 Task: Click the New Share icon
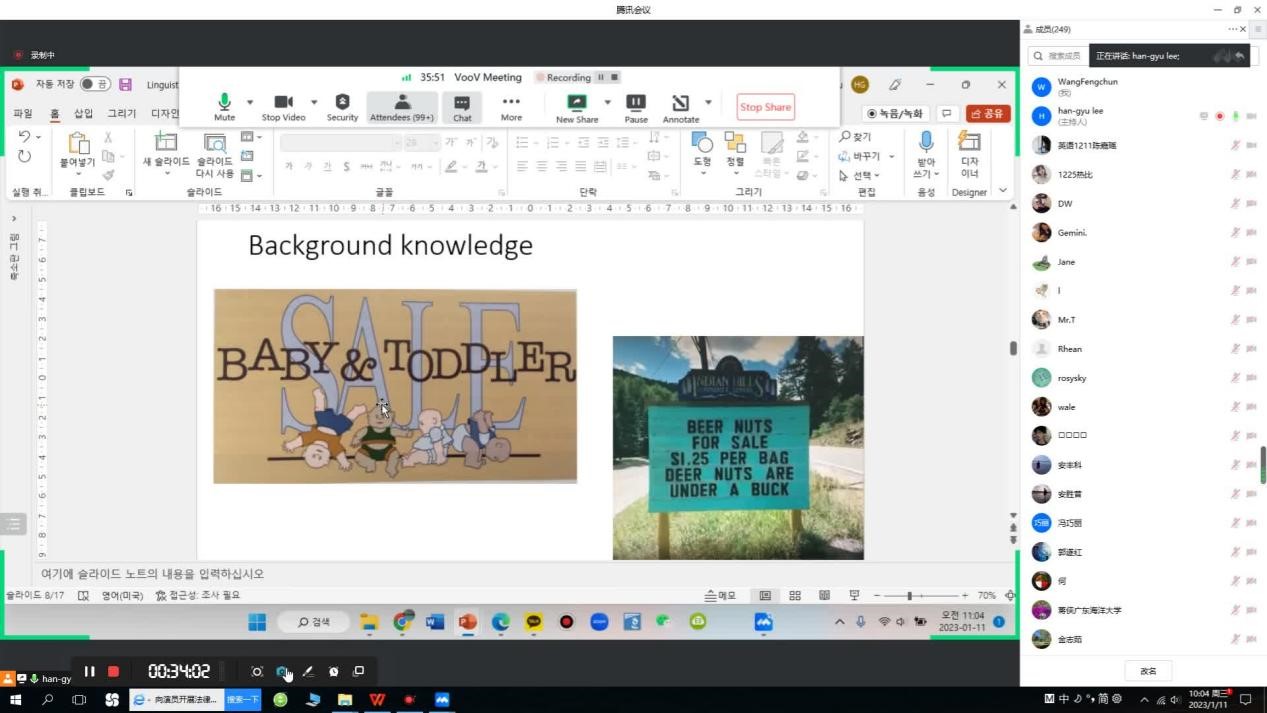(576, 102)
